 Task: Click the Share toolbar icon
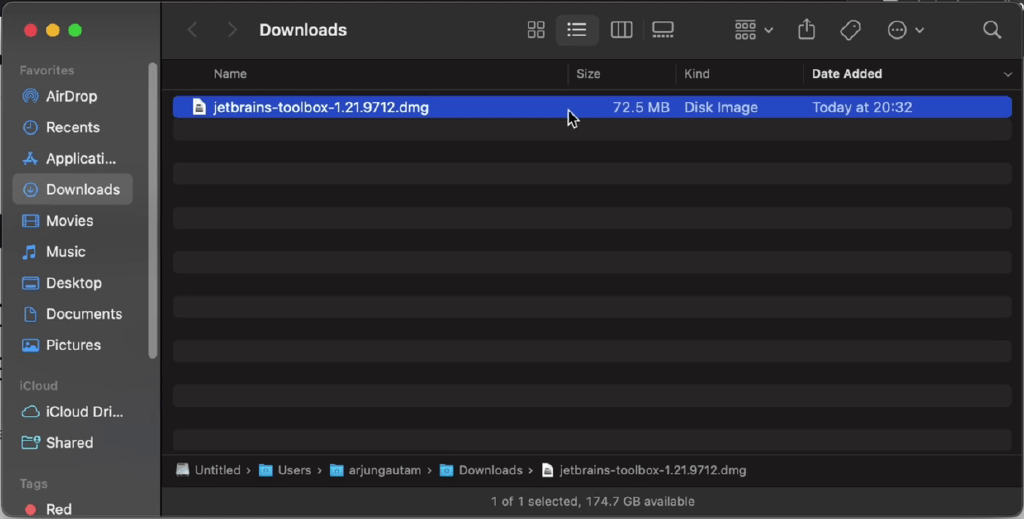click(x=807, y=30)
